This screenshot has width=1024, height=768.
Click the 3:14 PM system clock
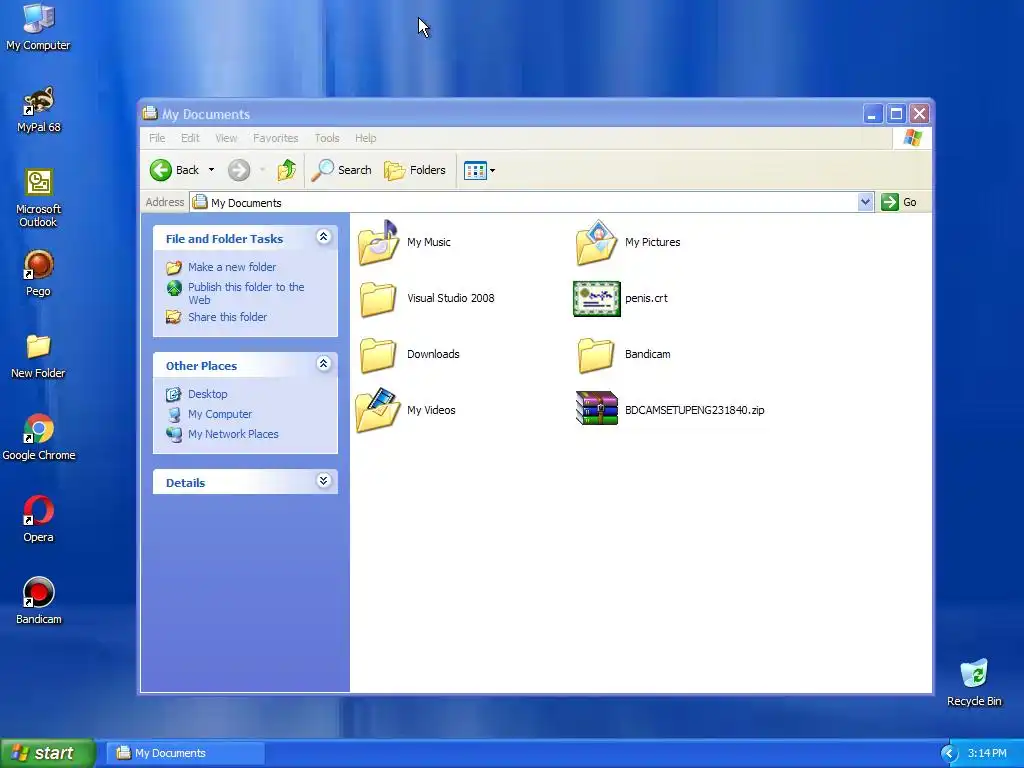pos(987,754)
